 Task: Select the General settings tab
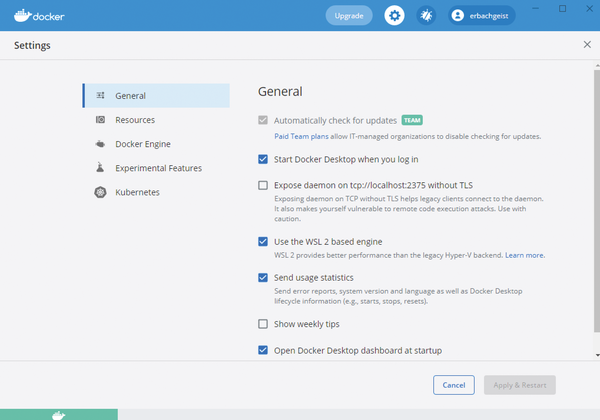(156, 96)
